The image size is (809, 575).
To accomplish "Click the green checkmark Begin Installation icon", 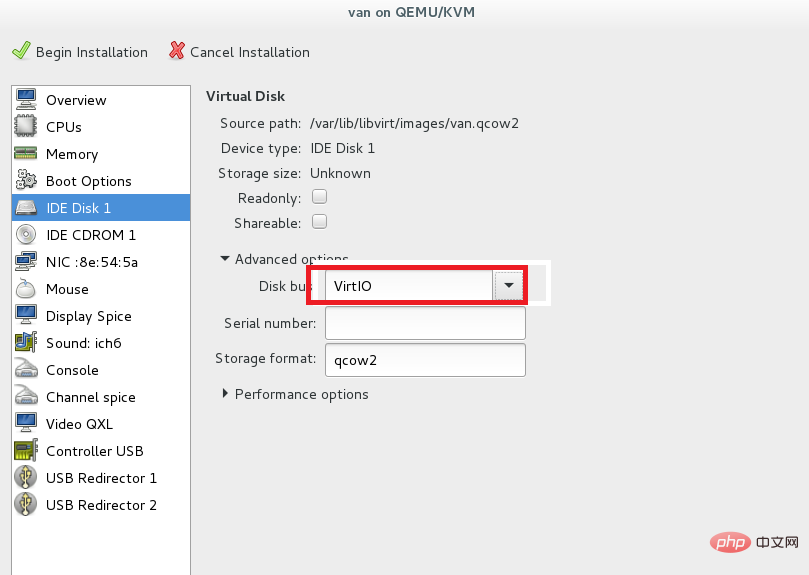I will 21,51.
